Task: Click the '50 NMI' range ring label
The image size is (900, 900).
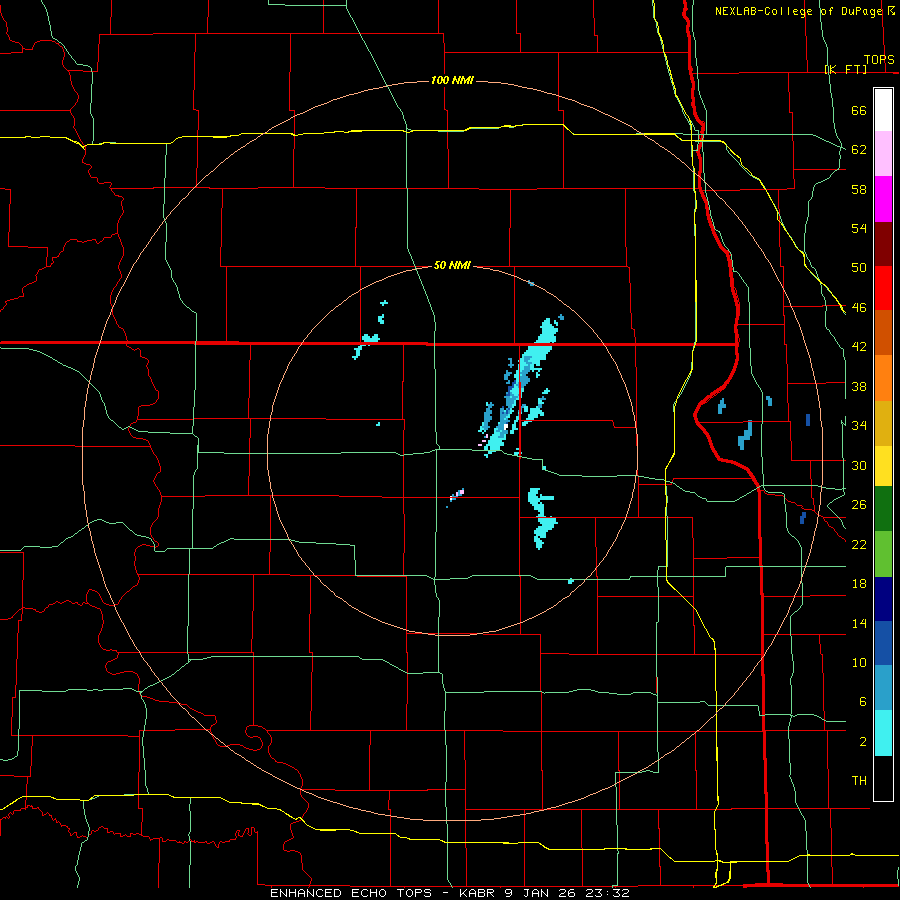Action: pyautogui.click(x=452, y=265)
